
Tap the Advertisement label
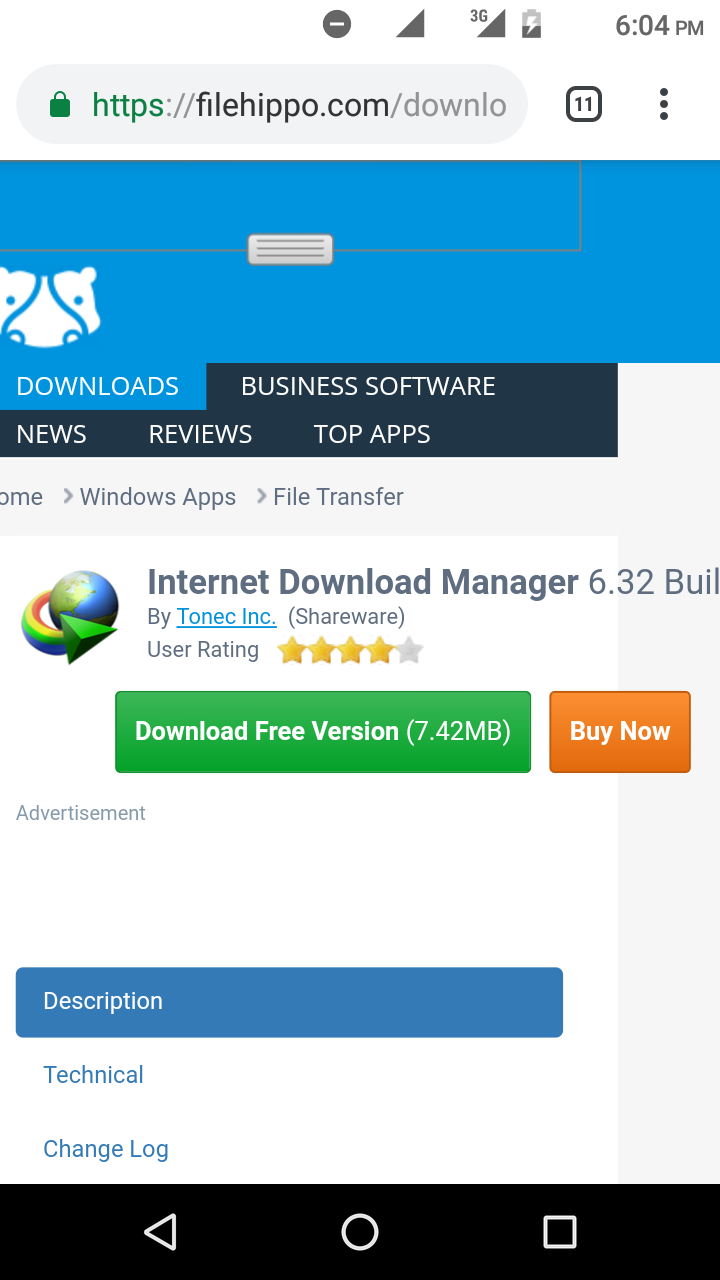81,813
